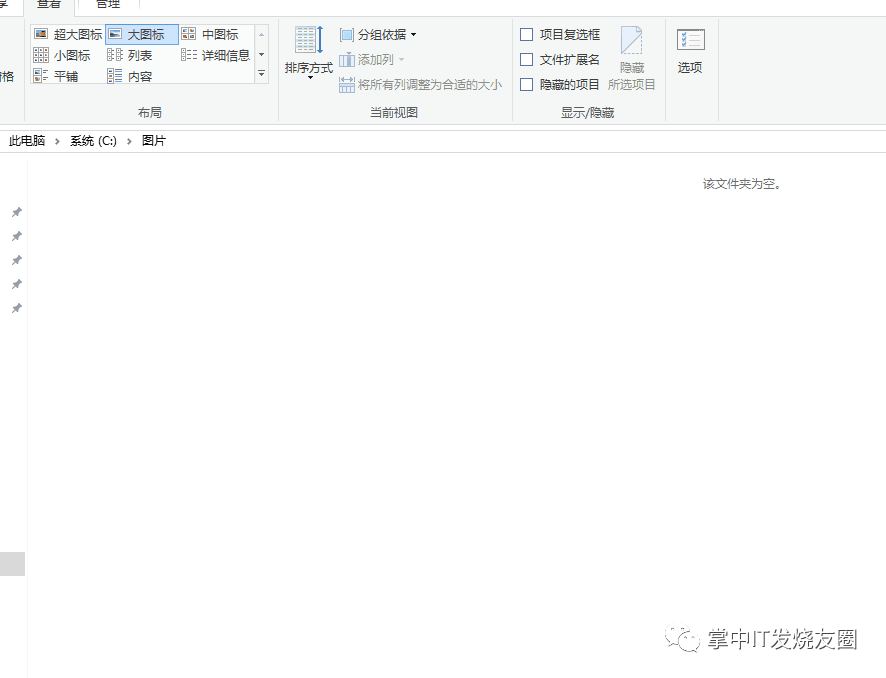Open the 分组依据 dropdown
886x678 pixels.
pyautogui.click(x=374, y=33)
